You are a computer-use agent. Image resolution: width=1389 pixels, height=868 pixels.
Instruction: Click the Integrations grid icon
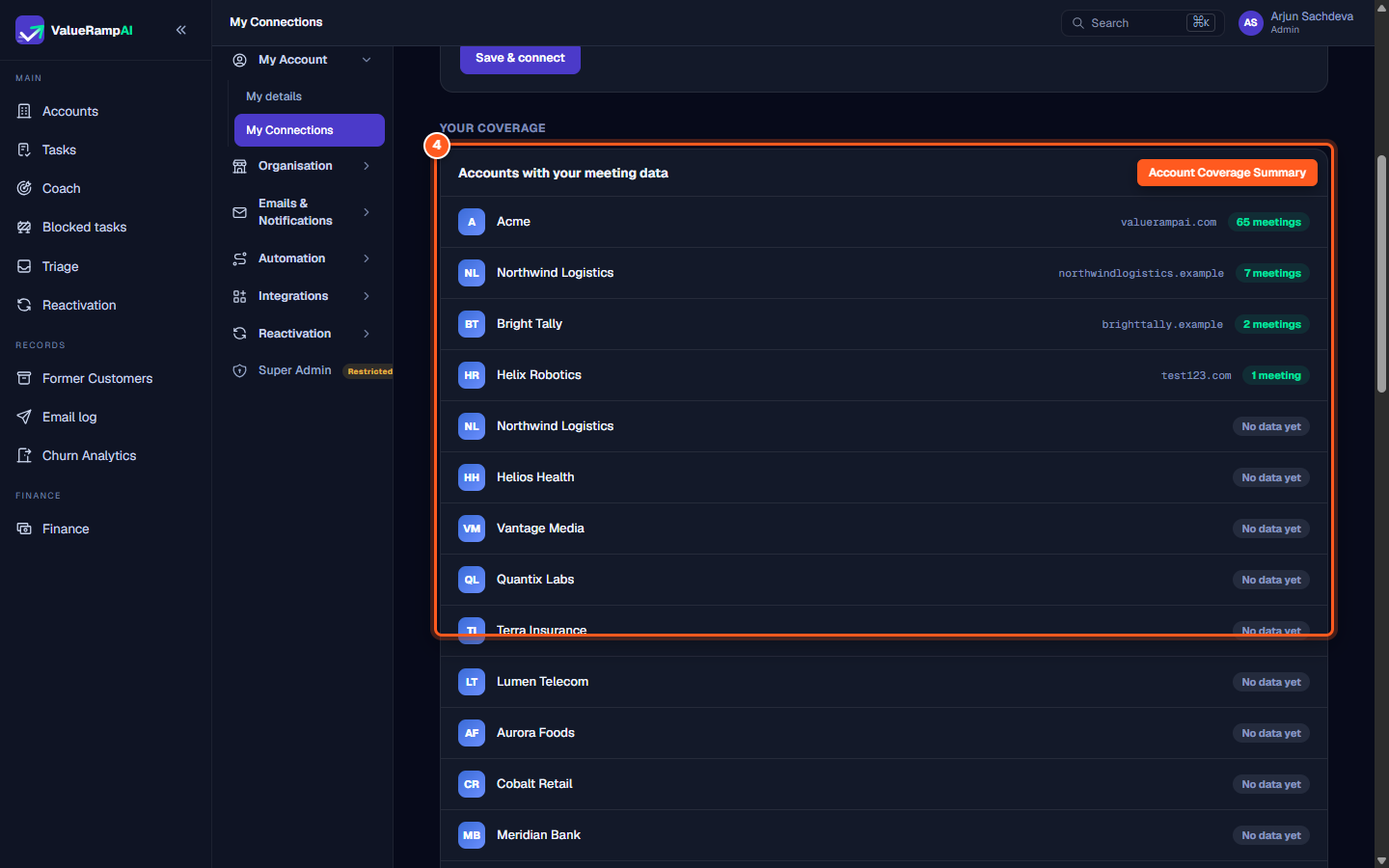[x=239, y=296]
